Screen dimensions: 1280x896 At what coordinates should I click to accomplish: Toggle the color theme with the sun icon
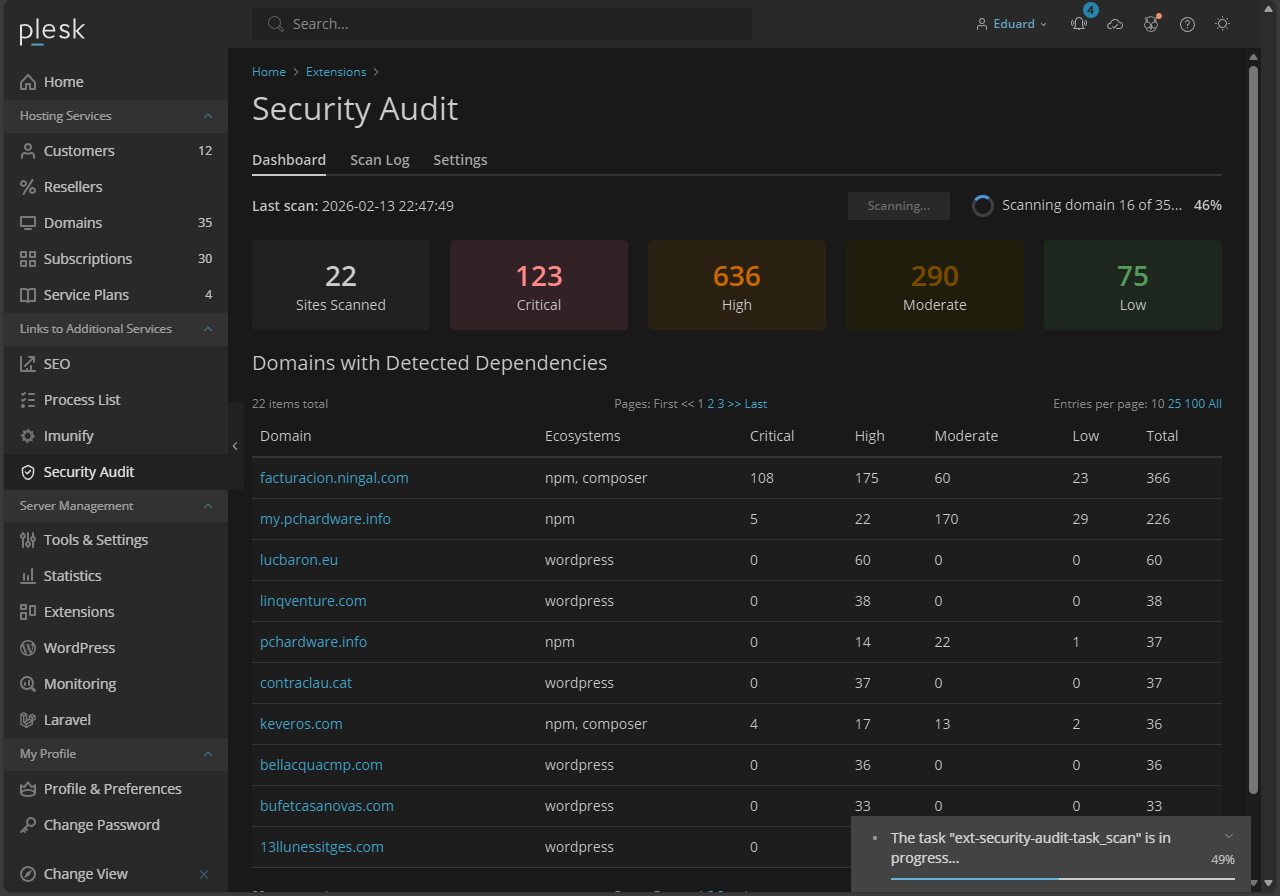pyautogui.click(x=1222, y=23)
